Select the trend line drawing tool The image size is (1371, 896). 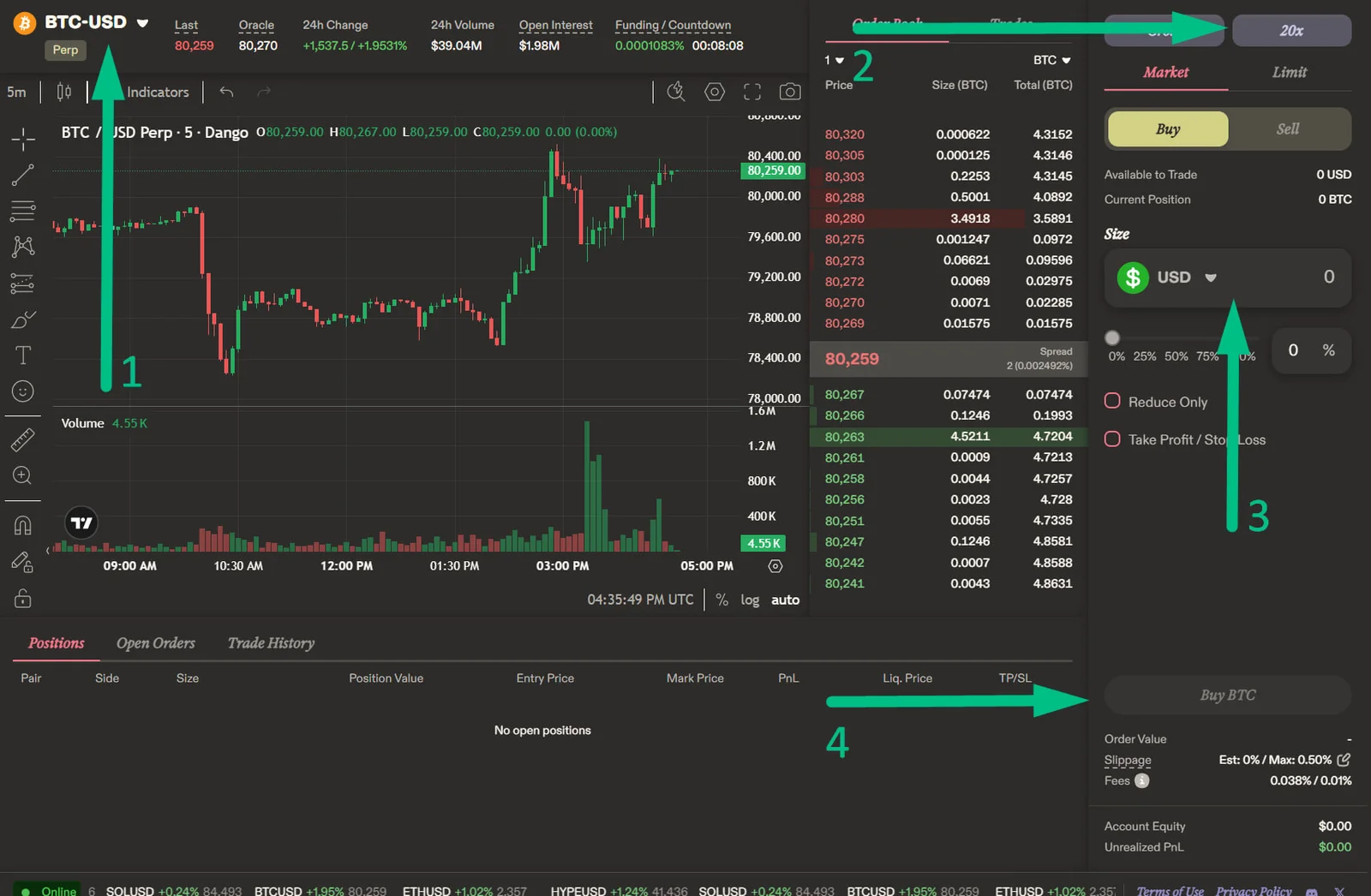(x=23, y=175)
